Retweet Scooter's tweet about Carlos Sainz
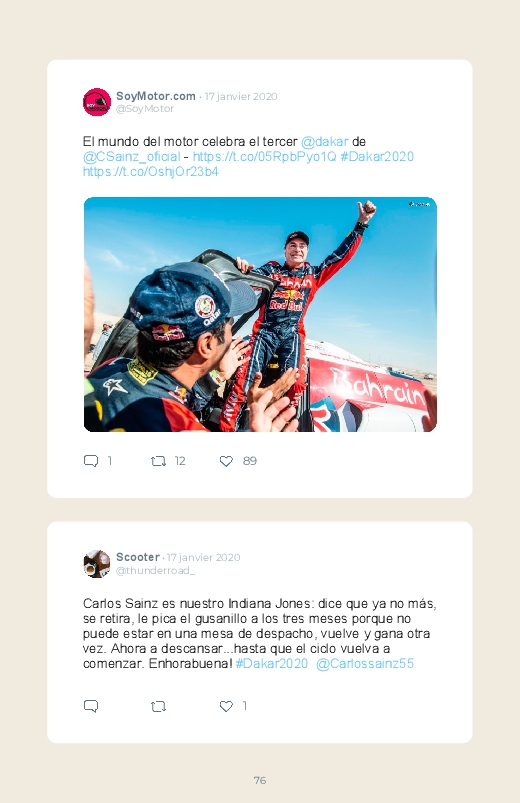 [x=158, y=707]
